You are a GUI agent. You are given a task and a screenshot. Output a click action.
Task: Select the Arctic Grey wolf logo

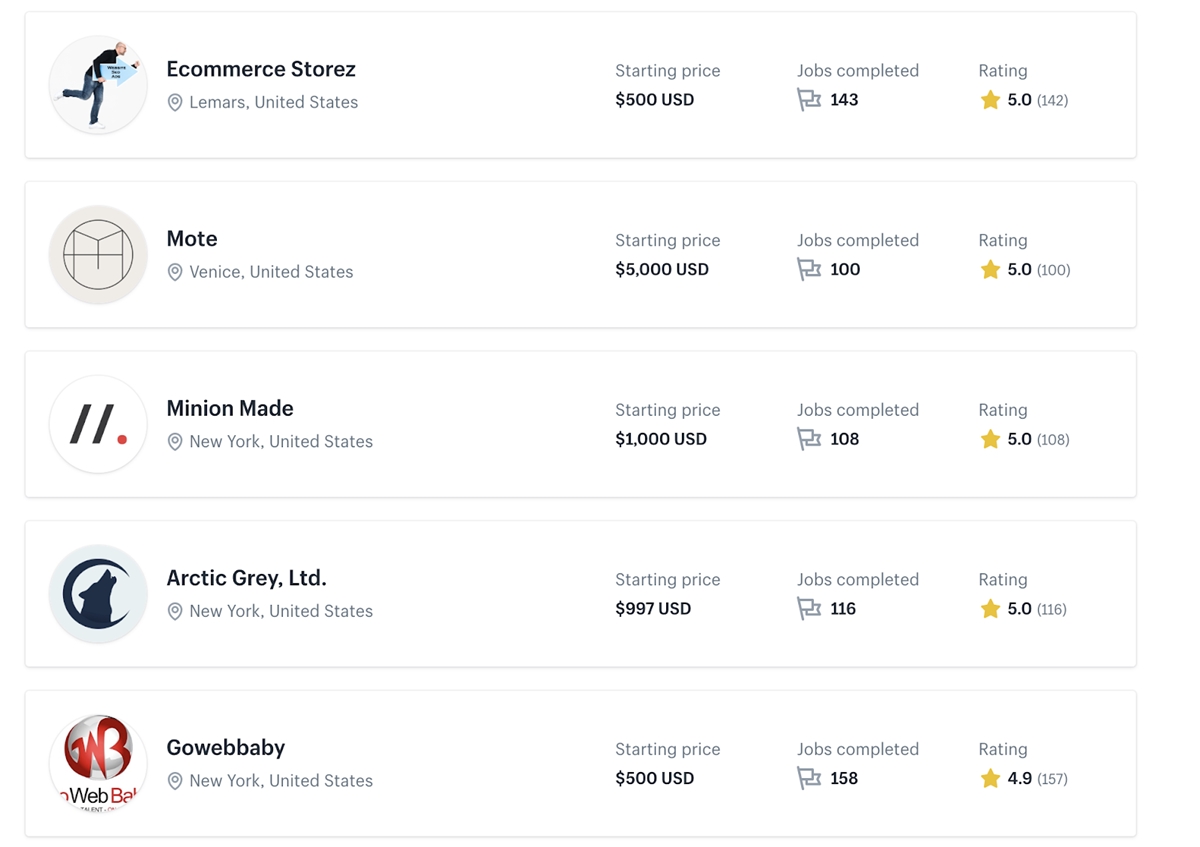pyautogui.click(x=98, y=594)
